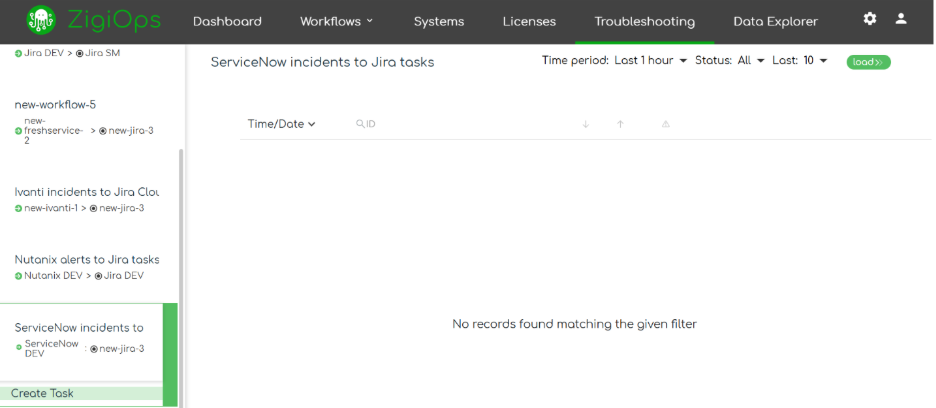The height and width of the screenshot is (408, 936).
Task: Open the Last 10 records dropdown
Action: 815,60
